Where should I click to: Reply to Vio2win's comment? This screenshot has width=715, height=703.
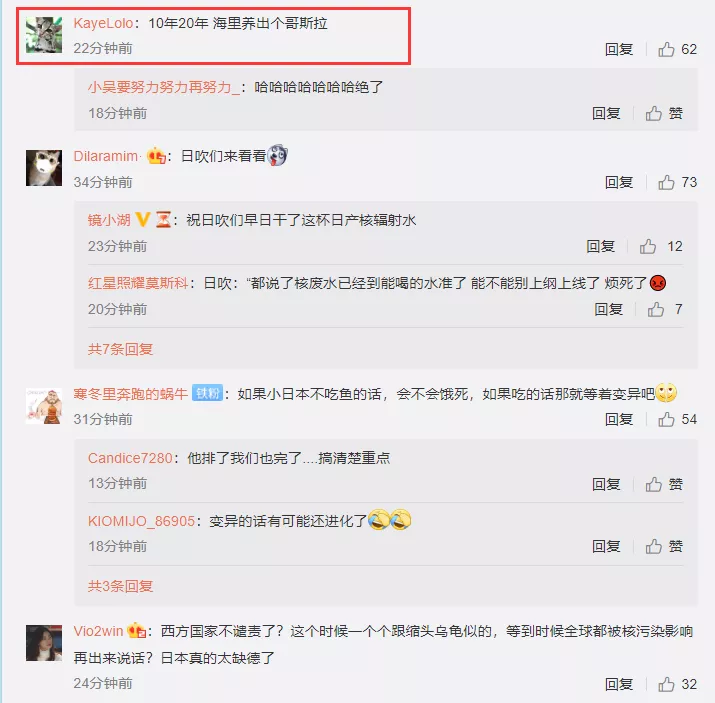619,684
